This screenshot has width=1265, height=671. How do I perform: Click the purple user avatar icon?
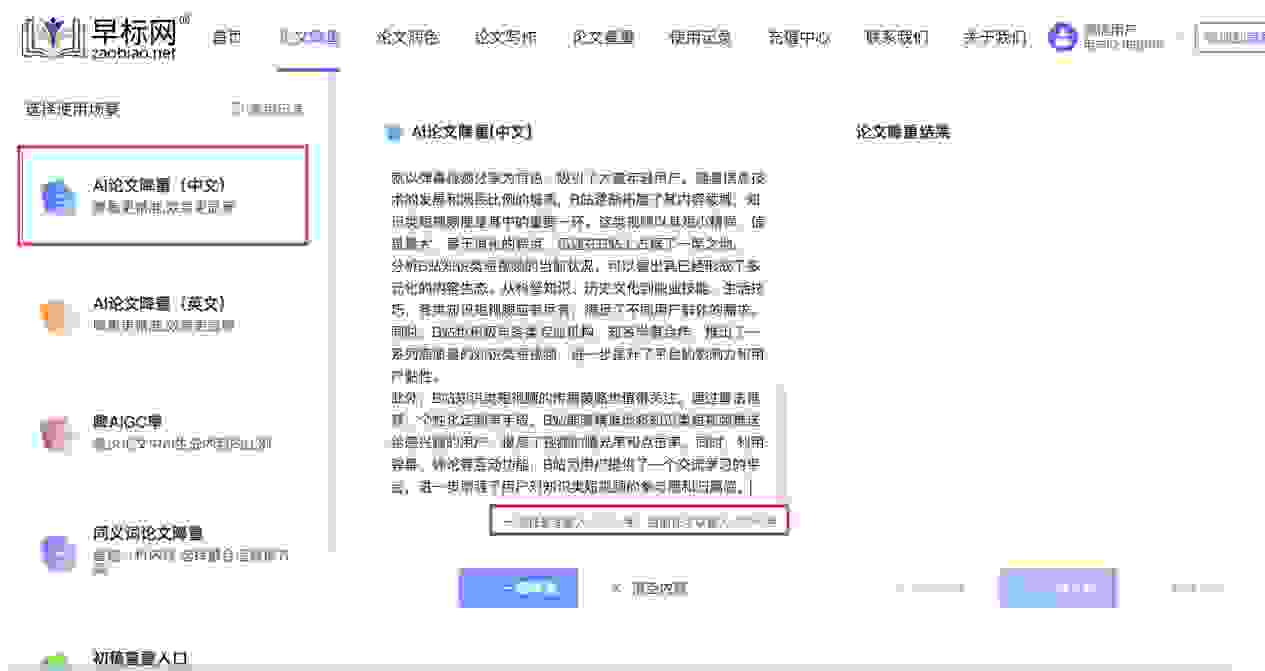[1062, 37]
